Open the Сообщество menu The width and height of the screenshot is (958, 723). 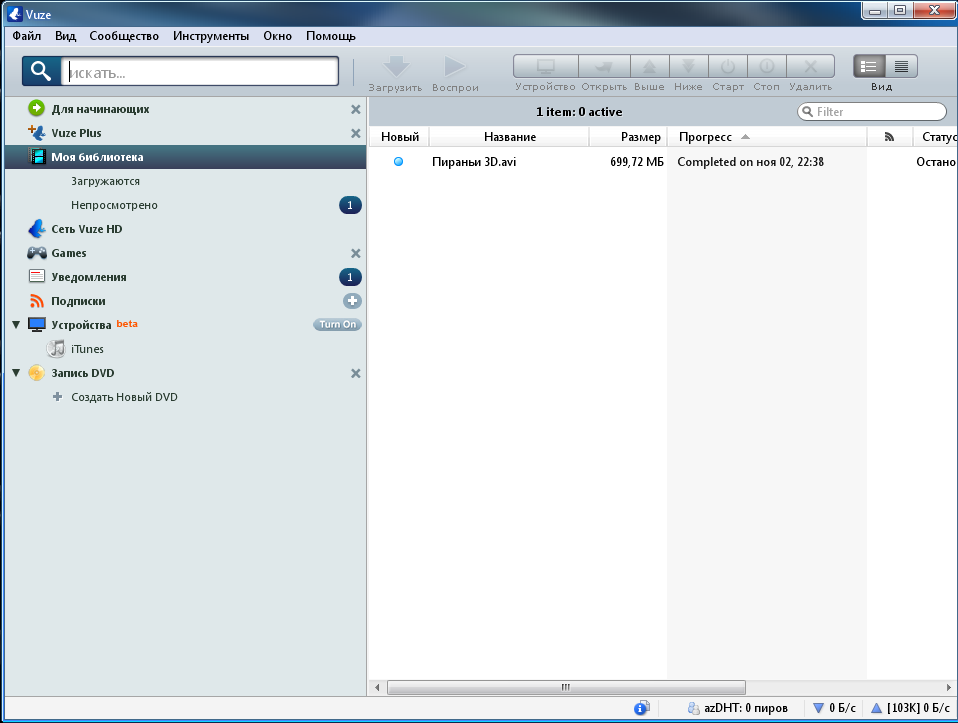124,36
